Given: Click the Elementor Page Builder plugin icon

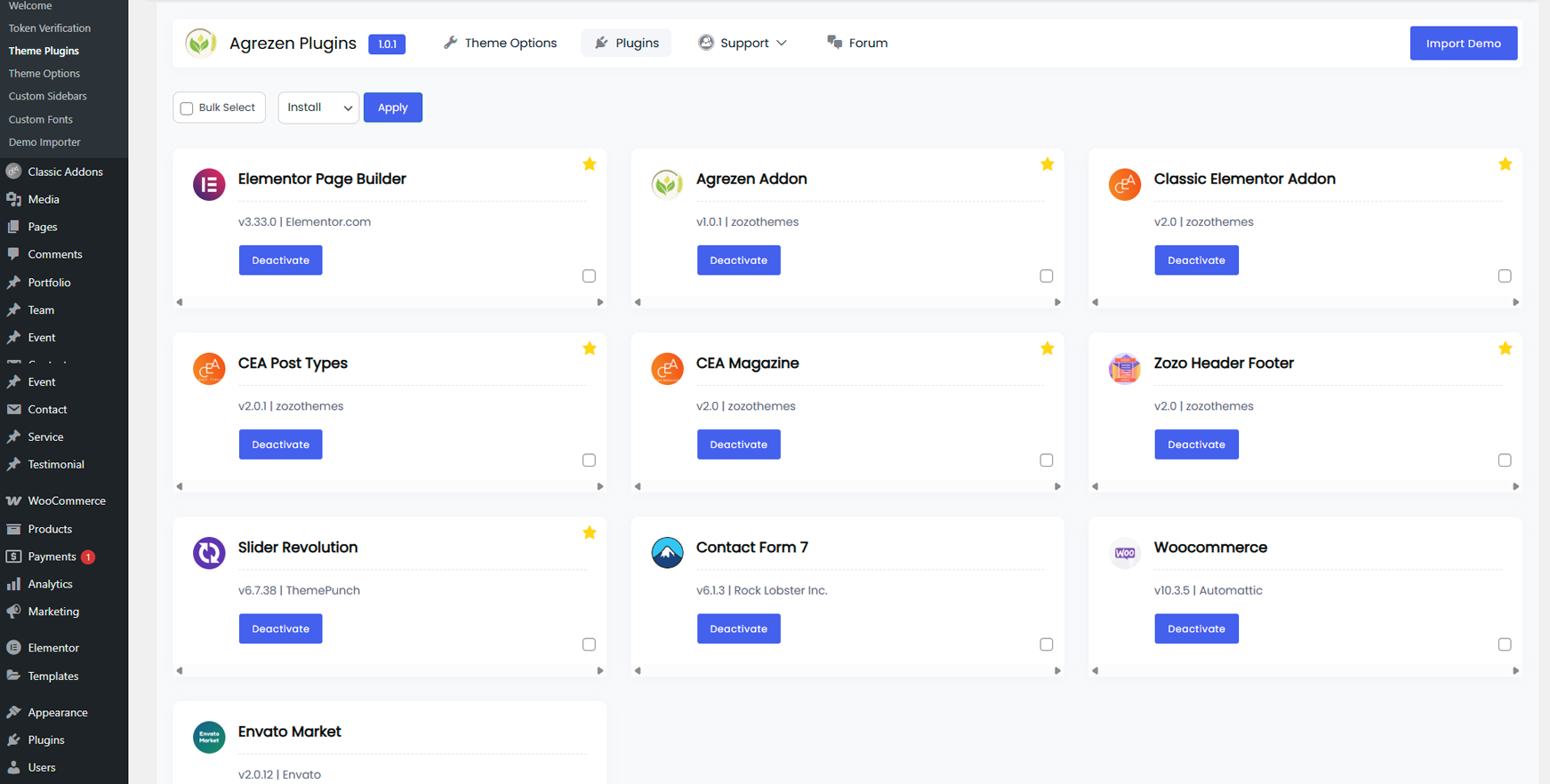Looking at the screenshot, I should point(209,185).
